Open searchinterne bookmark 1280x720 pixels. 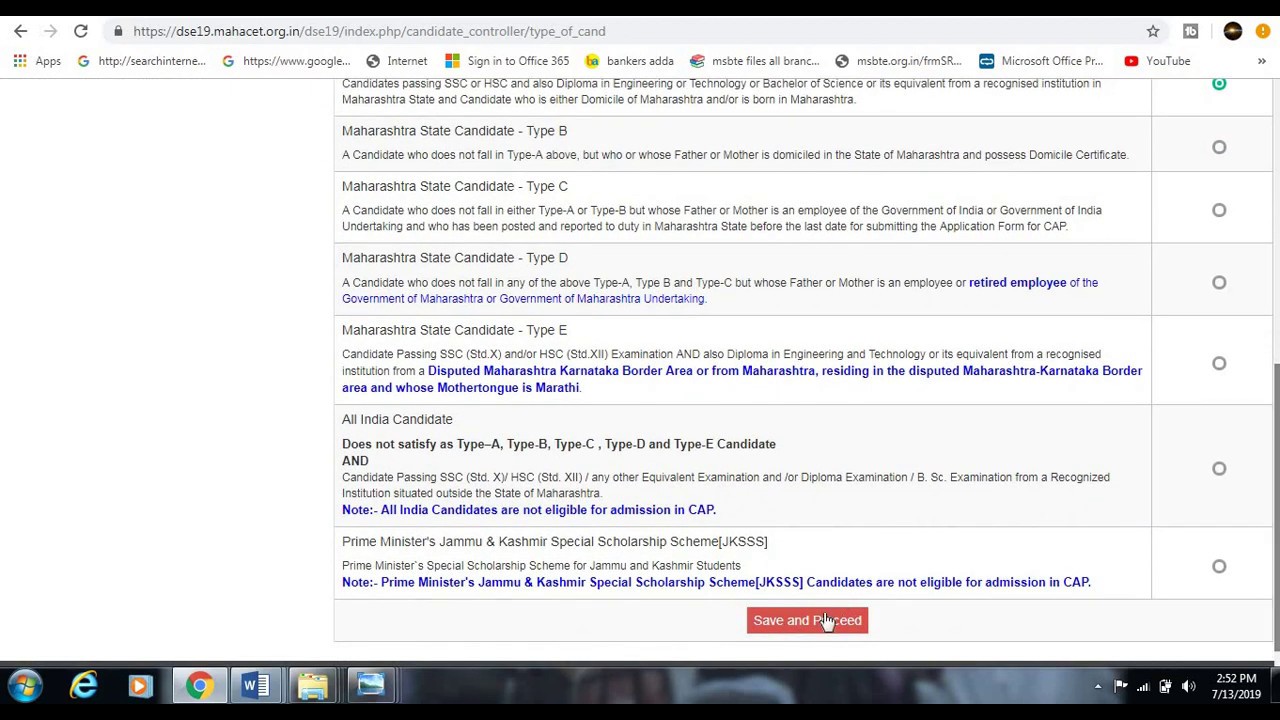pos(140,61)
